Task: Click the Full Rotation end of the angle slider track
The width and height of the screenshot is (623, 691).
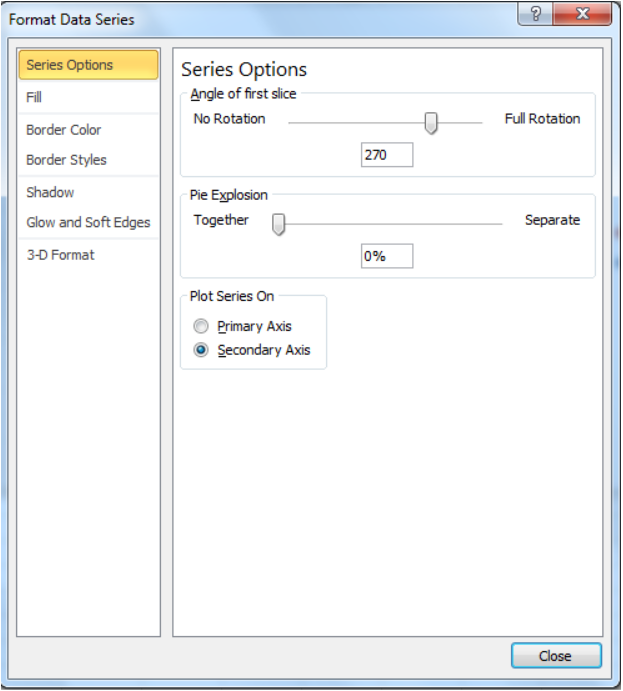Action: 479,123
